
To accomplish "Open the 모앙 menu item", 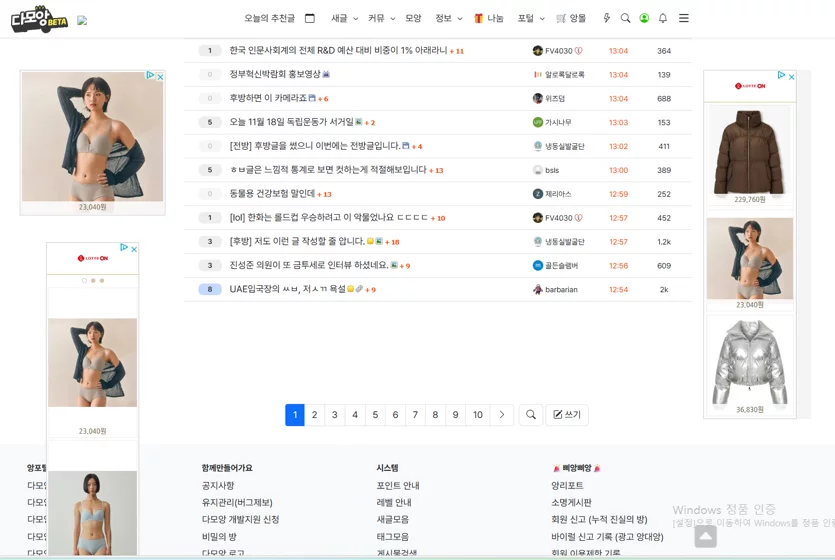I will tap(413, 18).
